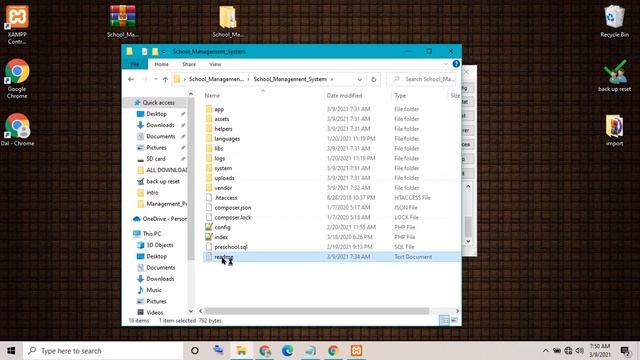Refresh the current folder view
This screenshot has height=360, width=640.
point(373,79)
